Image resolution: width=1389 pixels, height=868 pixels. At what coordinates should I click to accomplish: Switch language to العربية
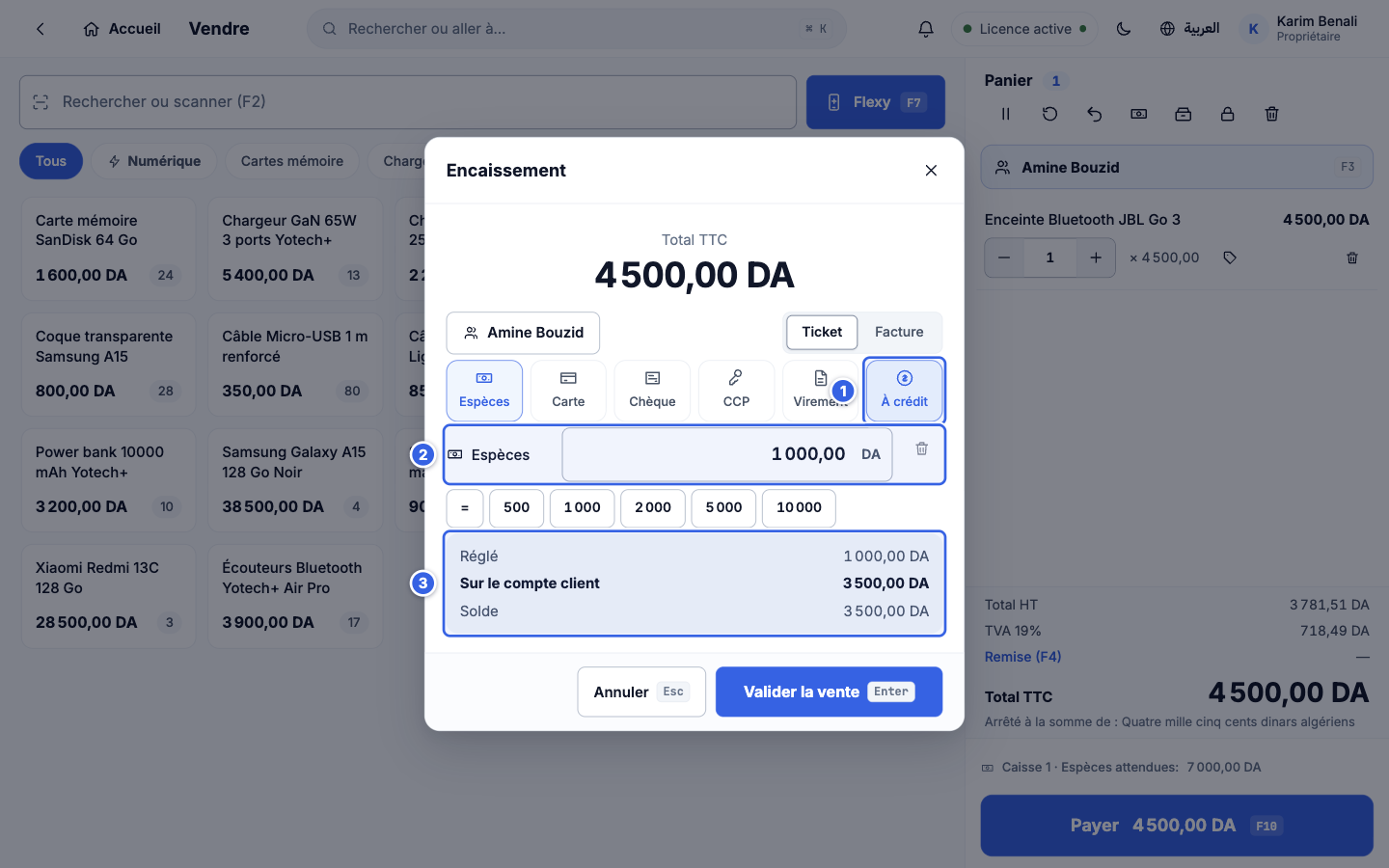pos(1189,29)
